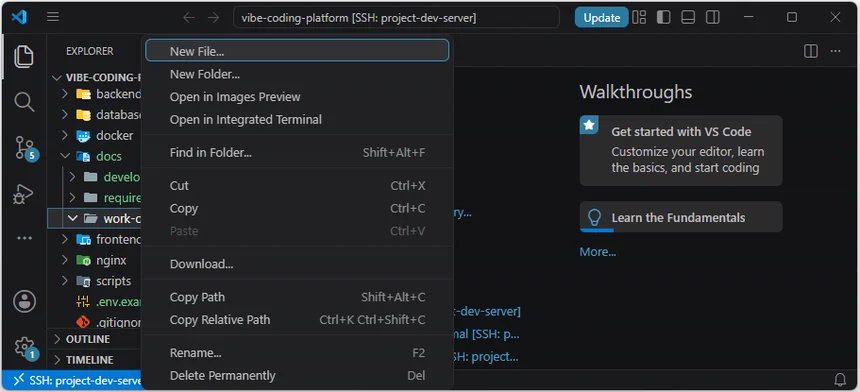The height and width of the screenshot is (392, 860).
Task: Click lightbulb icon on Learn the Fundamentals
Action: tap(594, 218)
